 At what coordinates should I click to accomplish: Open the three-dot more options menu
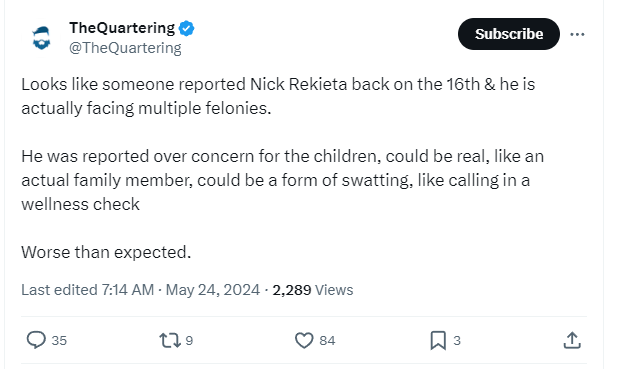pyautogui.click(x=577, y=35)
